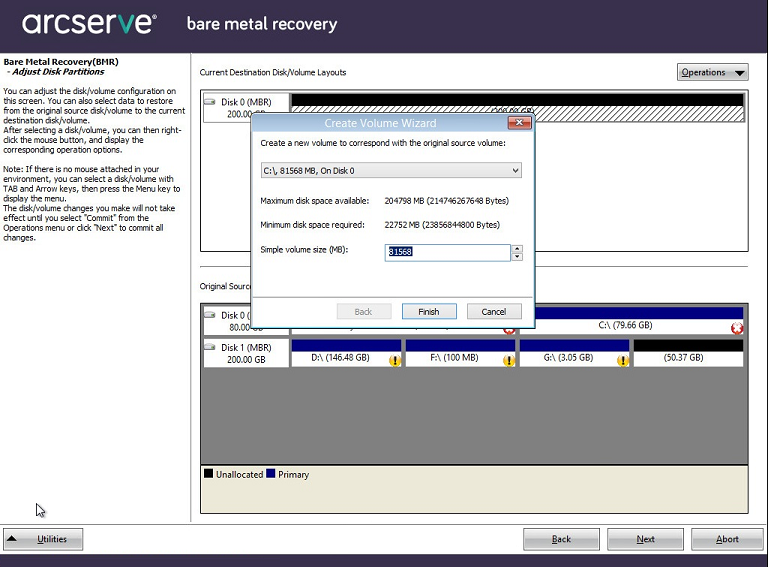Select the G:\ (3.05 GB) volume

click(574, 353)
